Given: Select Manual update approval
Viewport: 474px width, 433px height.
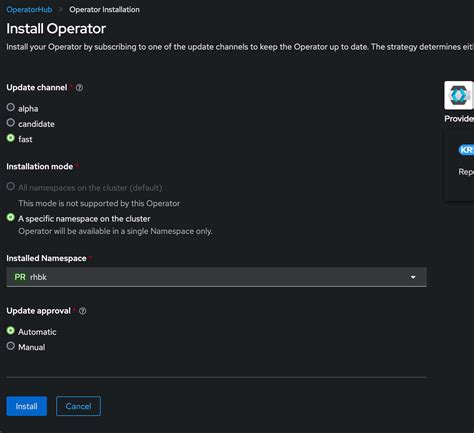Looking at the screenshot, I should tap(11, 346).
